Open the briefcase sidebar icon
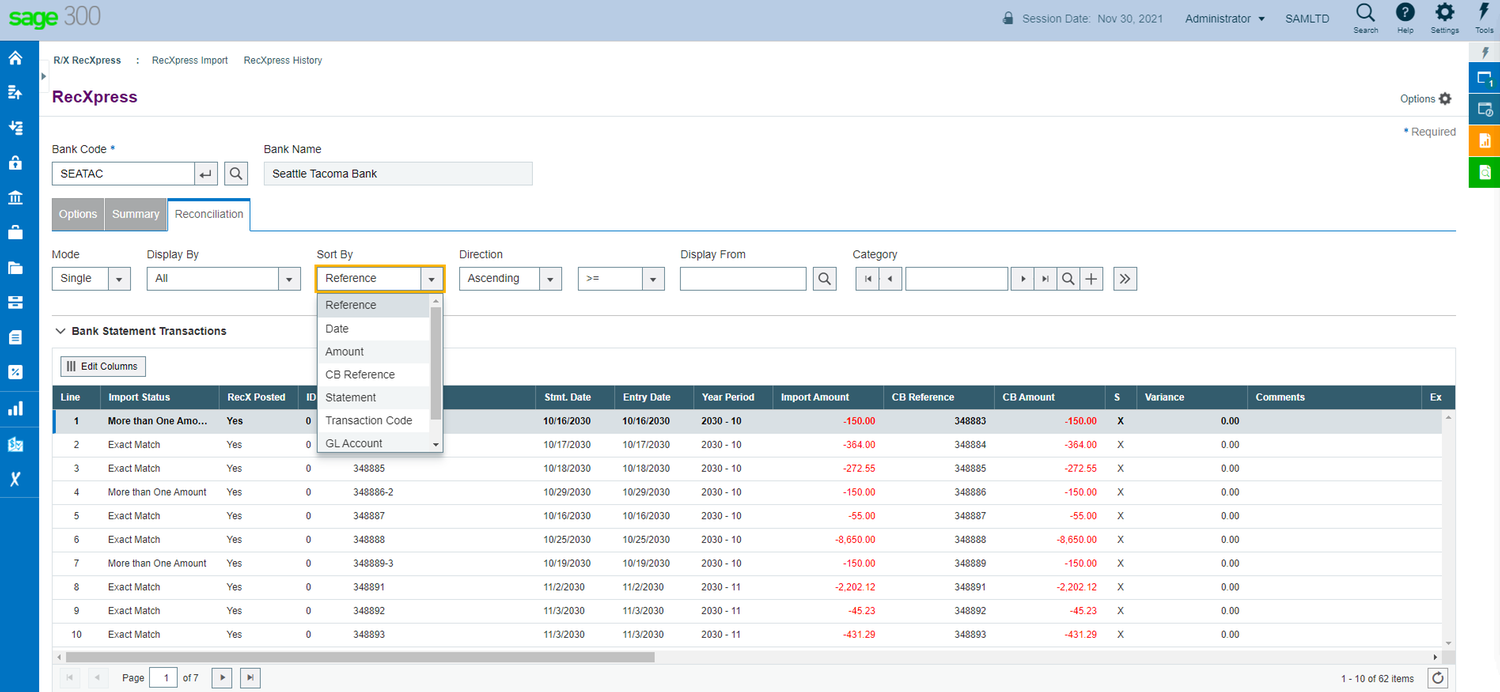 click(x=15, y=232)
